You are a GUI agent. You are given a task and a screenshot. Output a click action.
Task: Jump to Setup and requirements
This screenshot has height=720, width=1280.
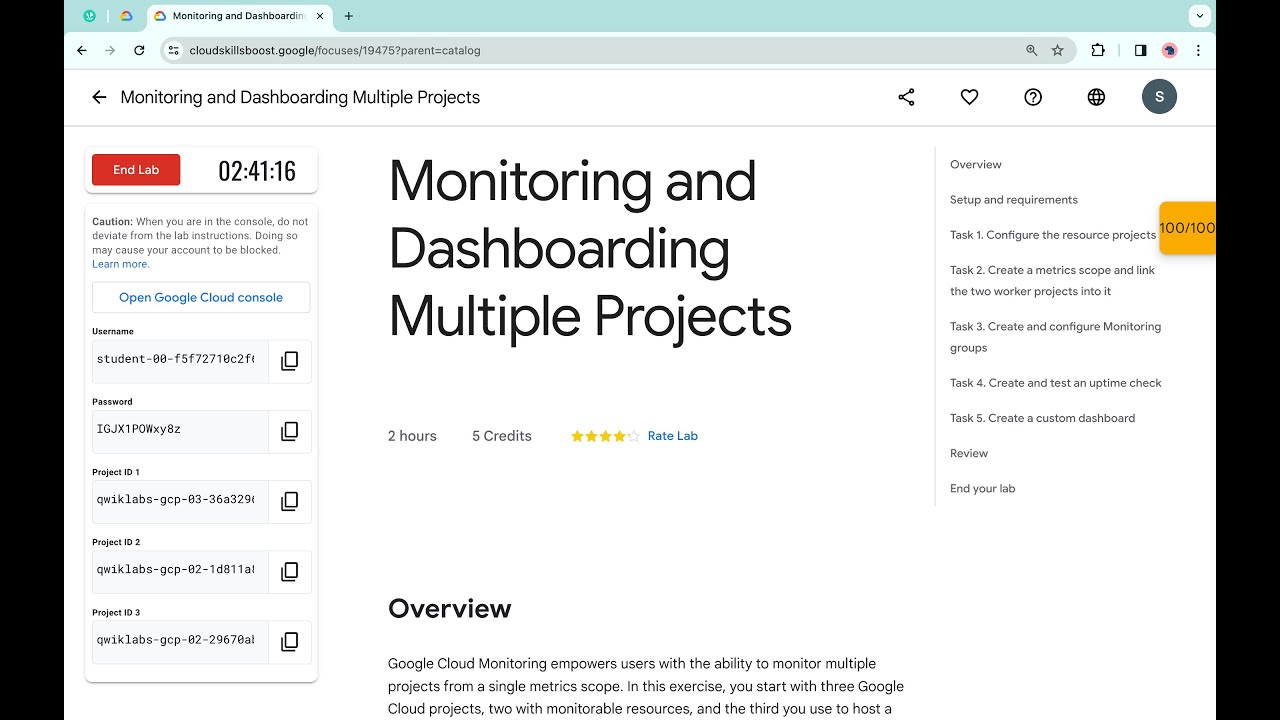[x=1014, y=200]
